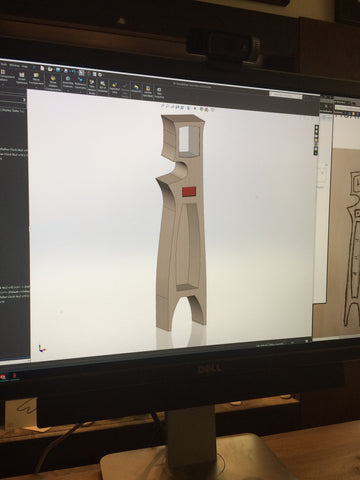This screenshot has height=480, width=360.
Task: Click the red taskbar icon at far left
Action: coord(3,377)
